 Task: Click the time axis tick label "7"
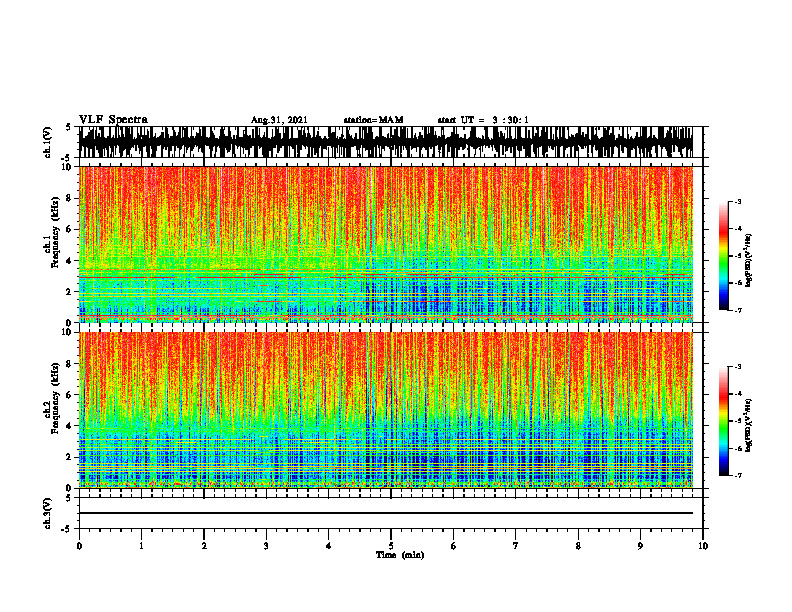coord(516,546)
